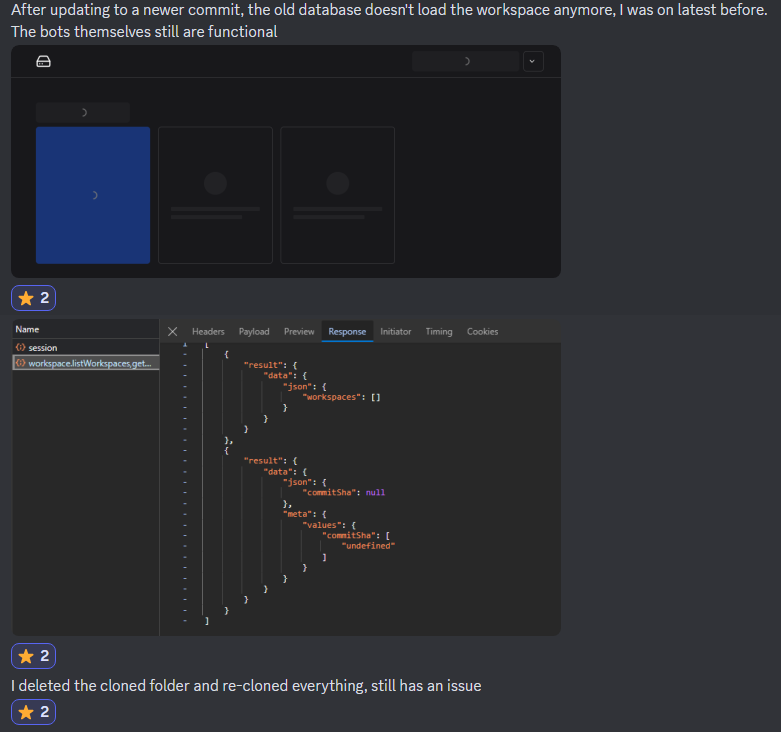This screenshot has width=781, height=732.
Task: Select the session request row
Action: 86,348
